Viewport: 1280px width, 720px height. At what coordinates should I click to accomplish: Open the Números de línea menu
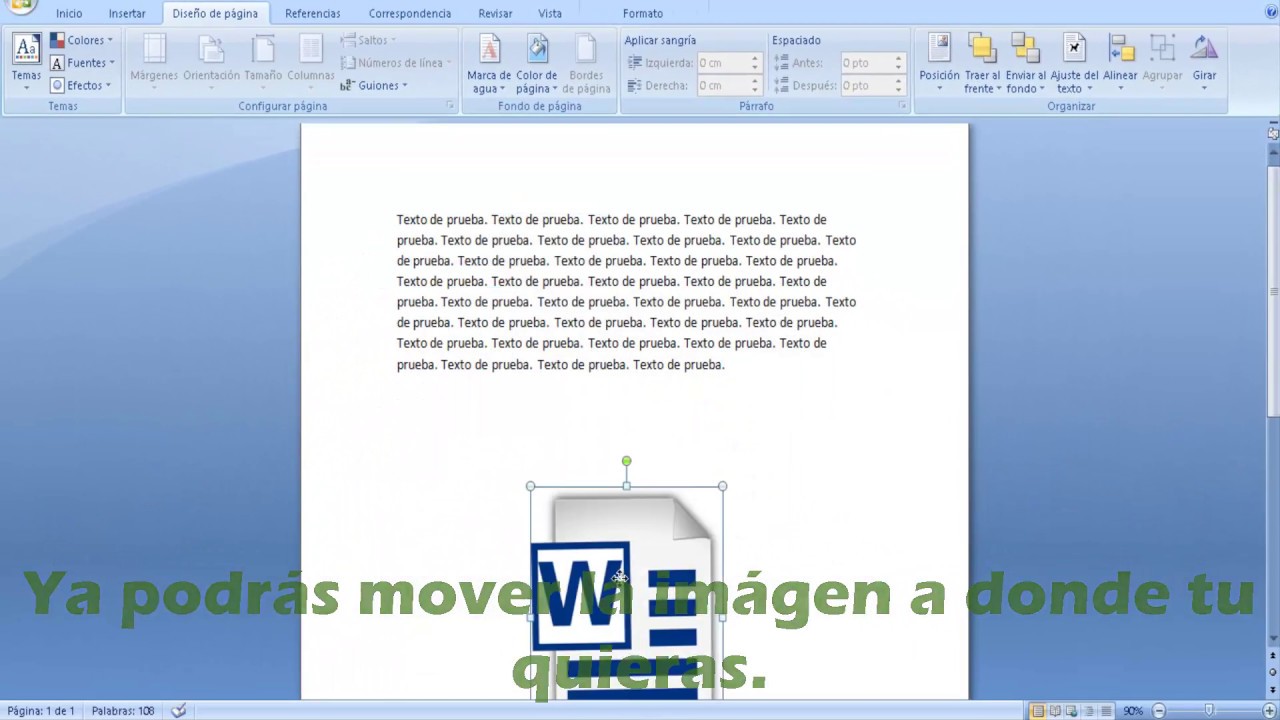tap(396, 63)
